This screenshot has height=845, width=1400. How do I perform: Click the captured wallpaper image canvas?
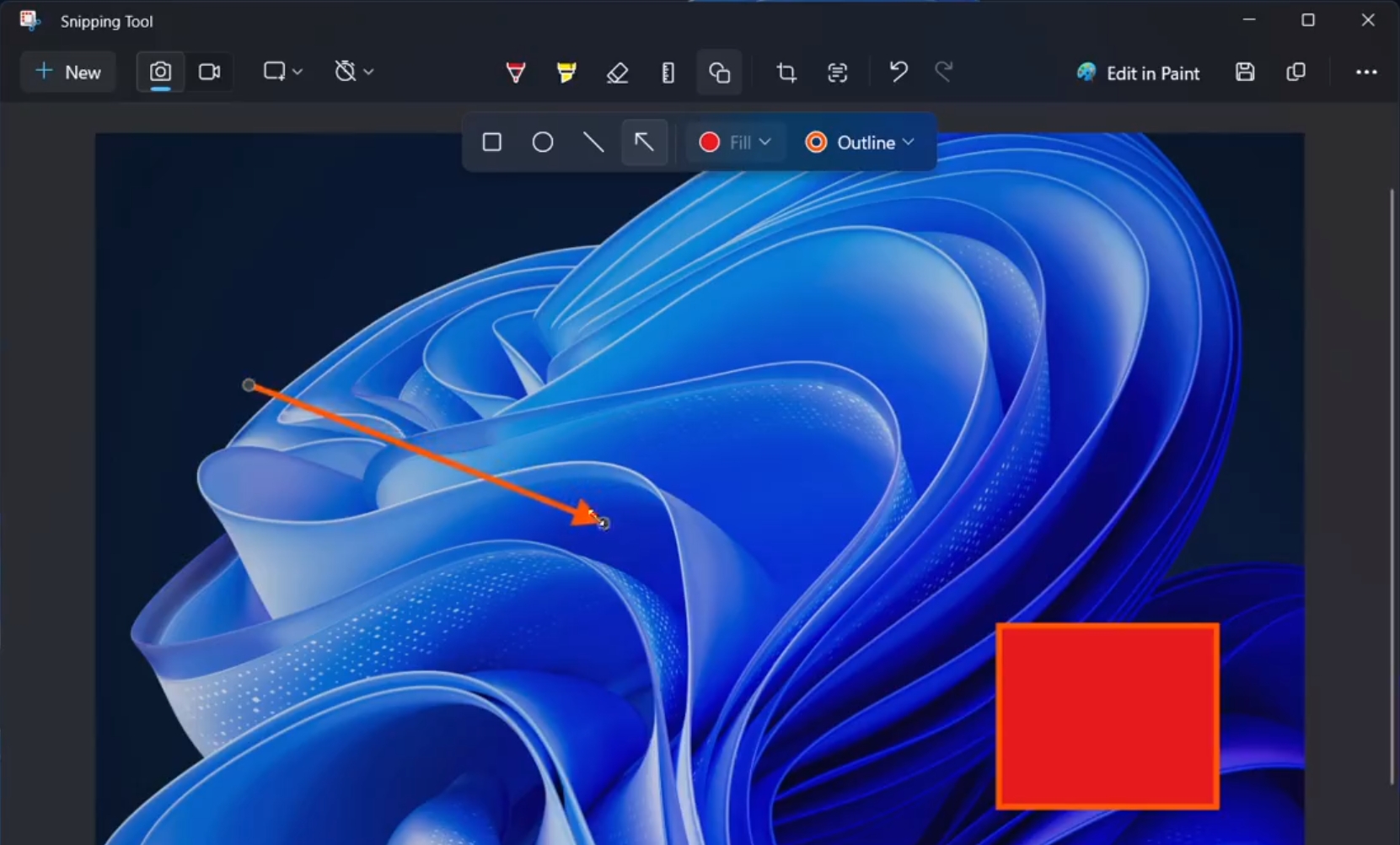click(x=700, y=489)
